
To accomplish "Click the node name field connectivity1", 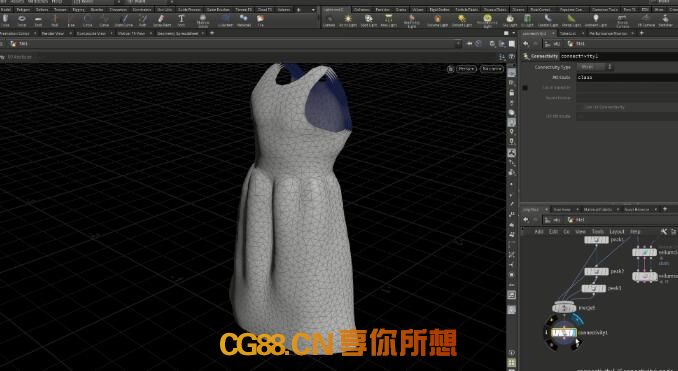I will click(x=619, y=56).
